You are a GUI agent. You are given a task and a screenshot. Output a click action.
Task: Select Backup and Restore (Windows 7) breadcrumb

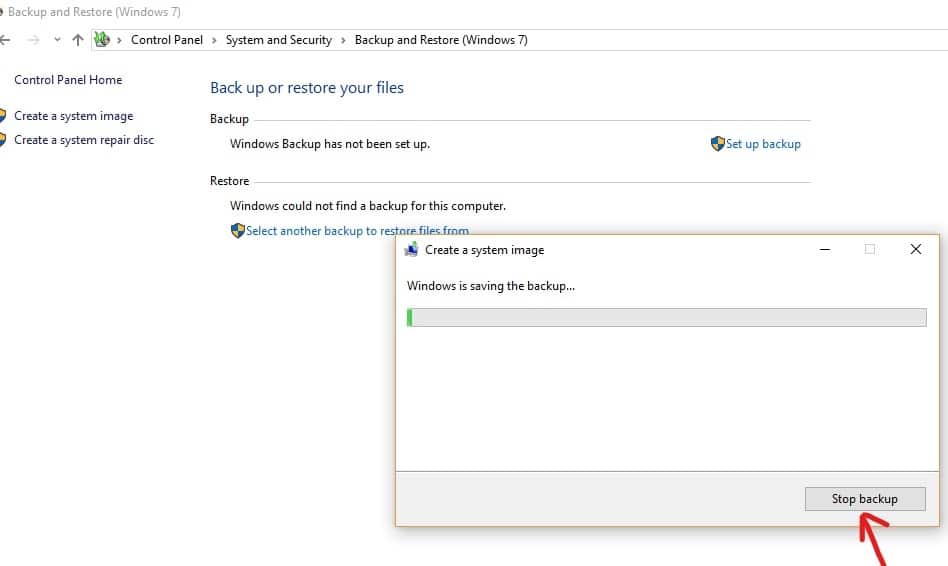441,40
